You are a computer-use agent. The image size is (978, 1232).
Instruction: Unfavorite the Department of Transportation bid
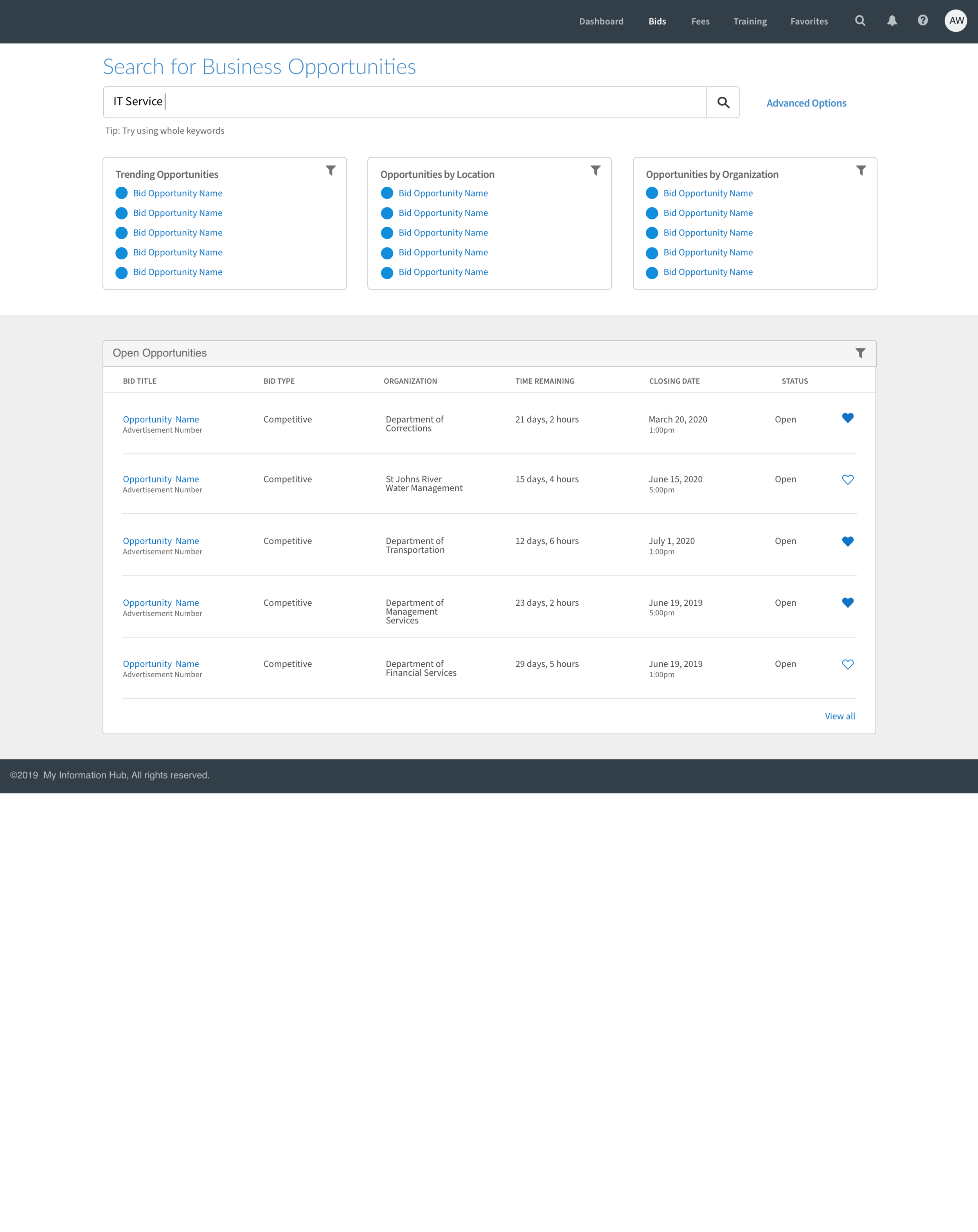click(848, 542)
